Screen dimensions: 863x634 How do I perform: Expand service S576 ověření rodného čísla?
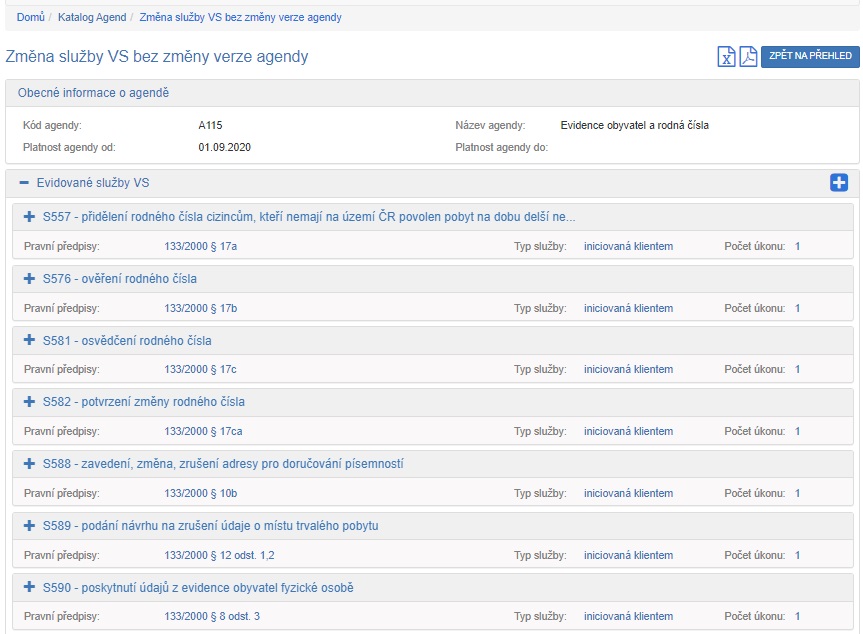pos(29,279)
